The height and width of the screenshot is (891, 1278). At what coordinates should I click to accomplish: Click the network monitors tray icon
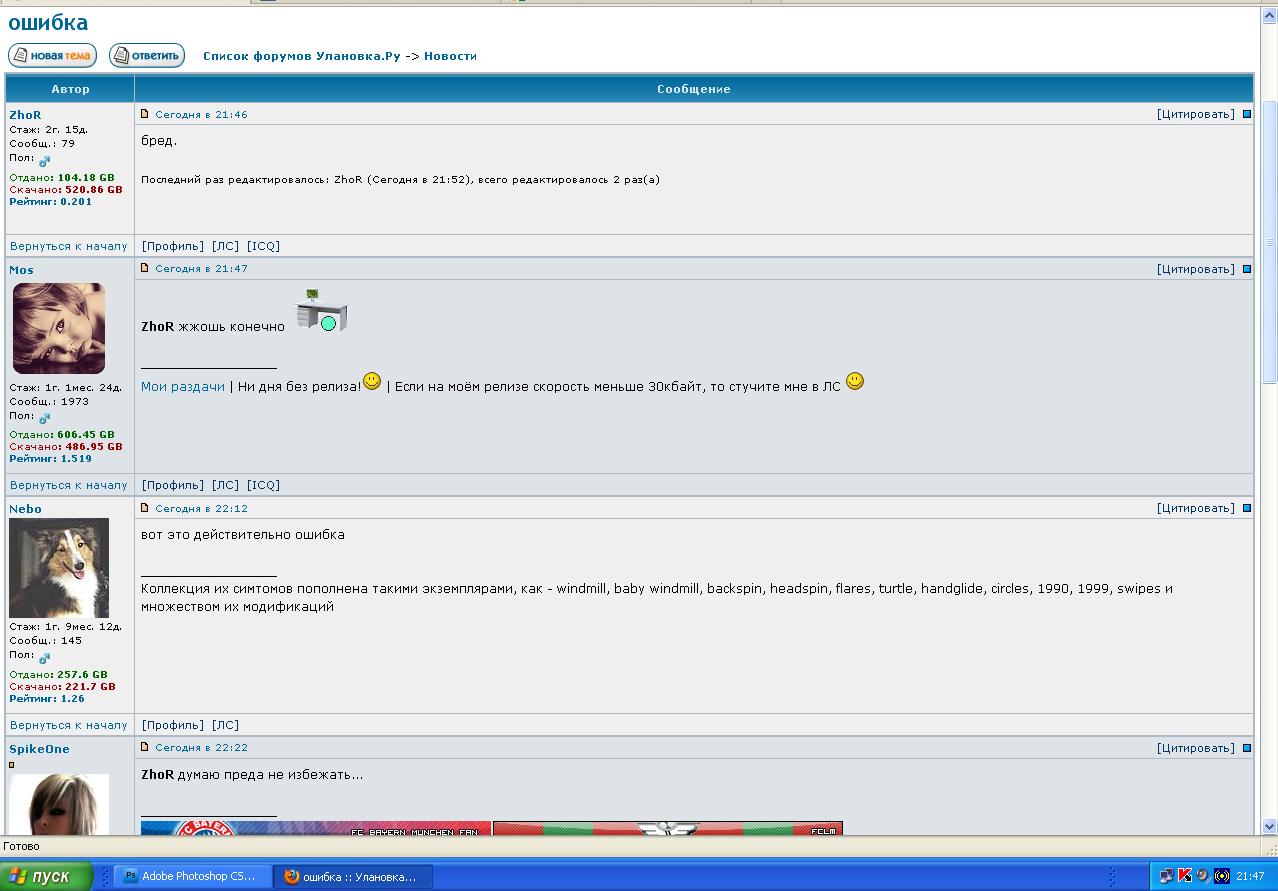(x=1167, y=876)
